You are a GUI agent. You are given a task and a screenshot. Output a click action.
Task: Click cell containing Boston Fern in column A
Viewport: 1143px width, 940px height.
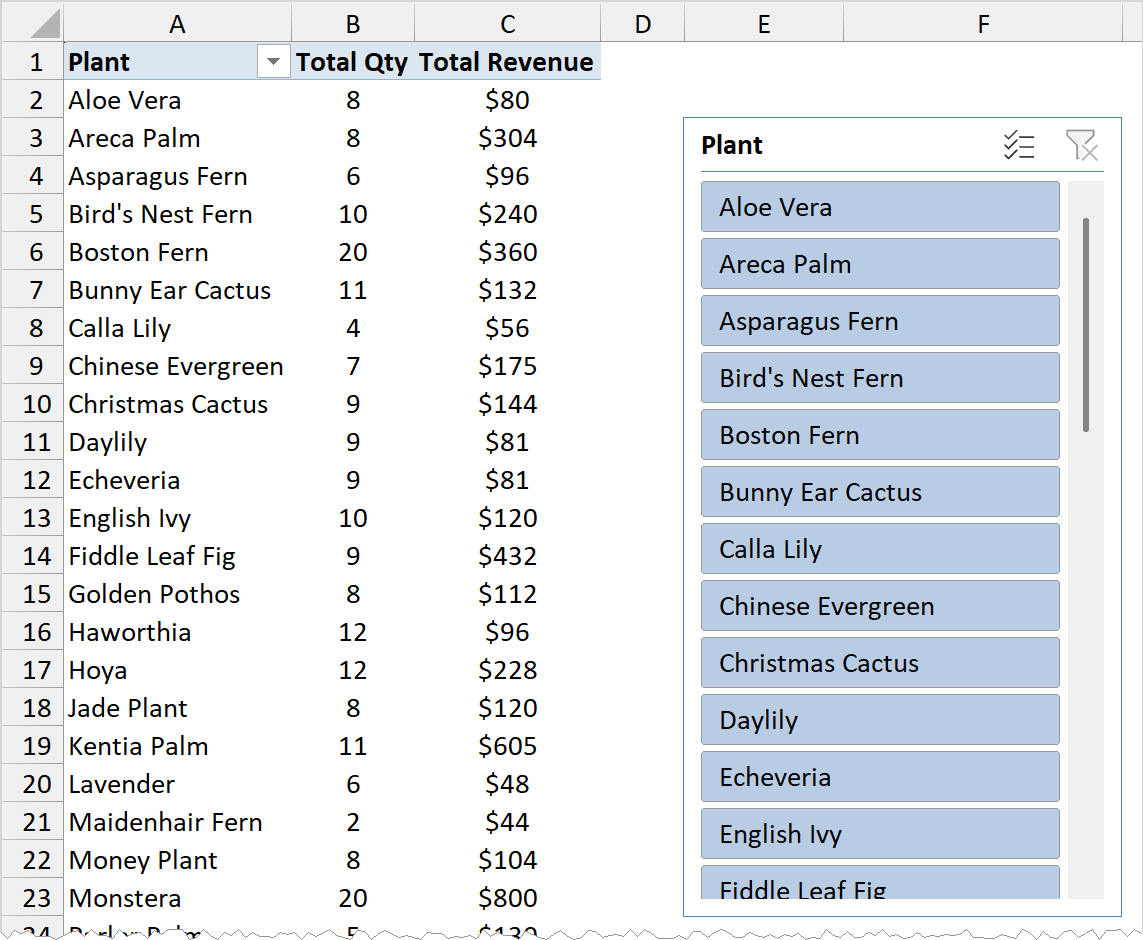tap(177, 252)
